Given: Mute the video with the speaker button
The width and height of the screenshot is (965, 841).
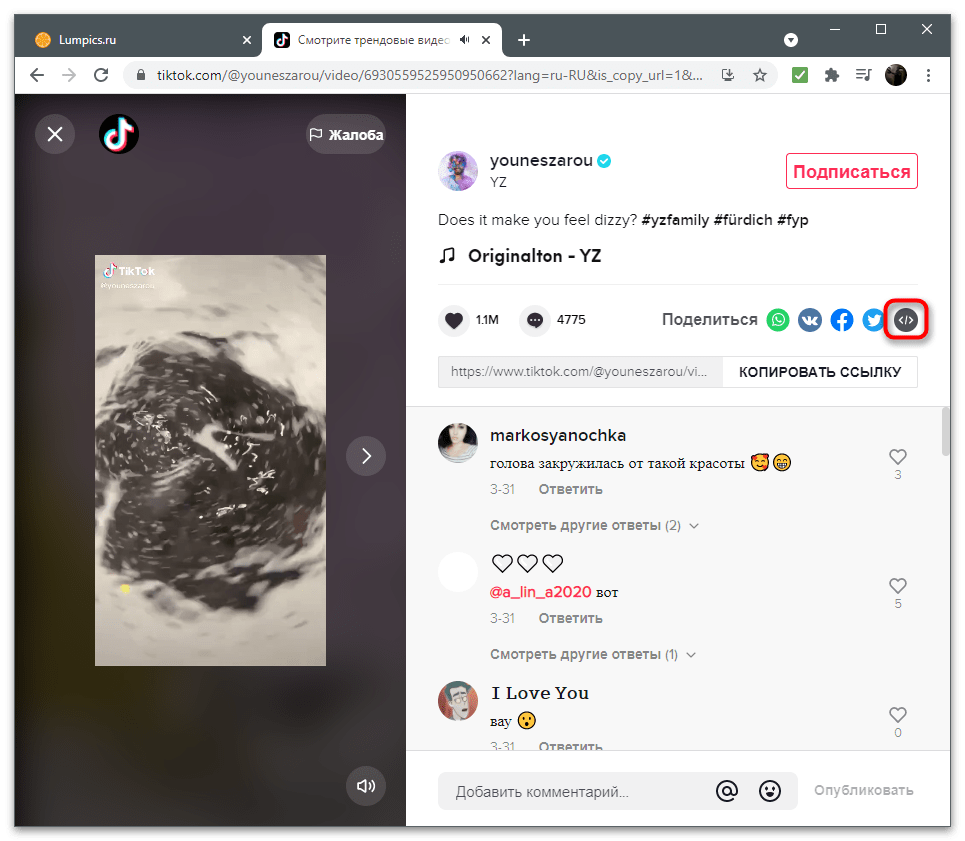Looking at the screenshot, I should tap(366, 786).
